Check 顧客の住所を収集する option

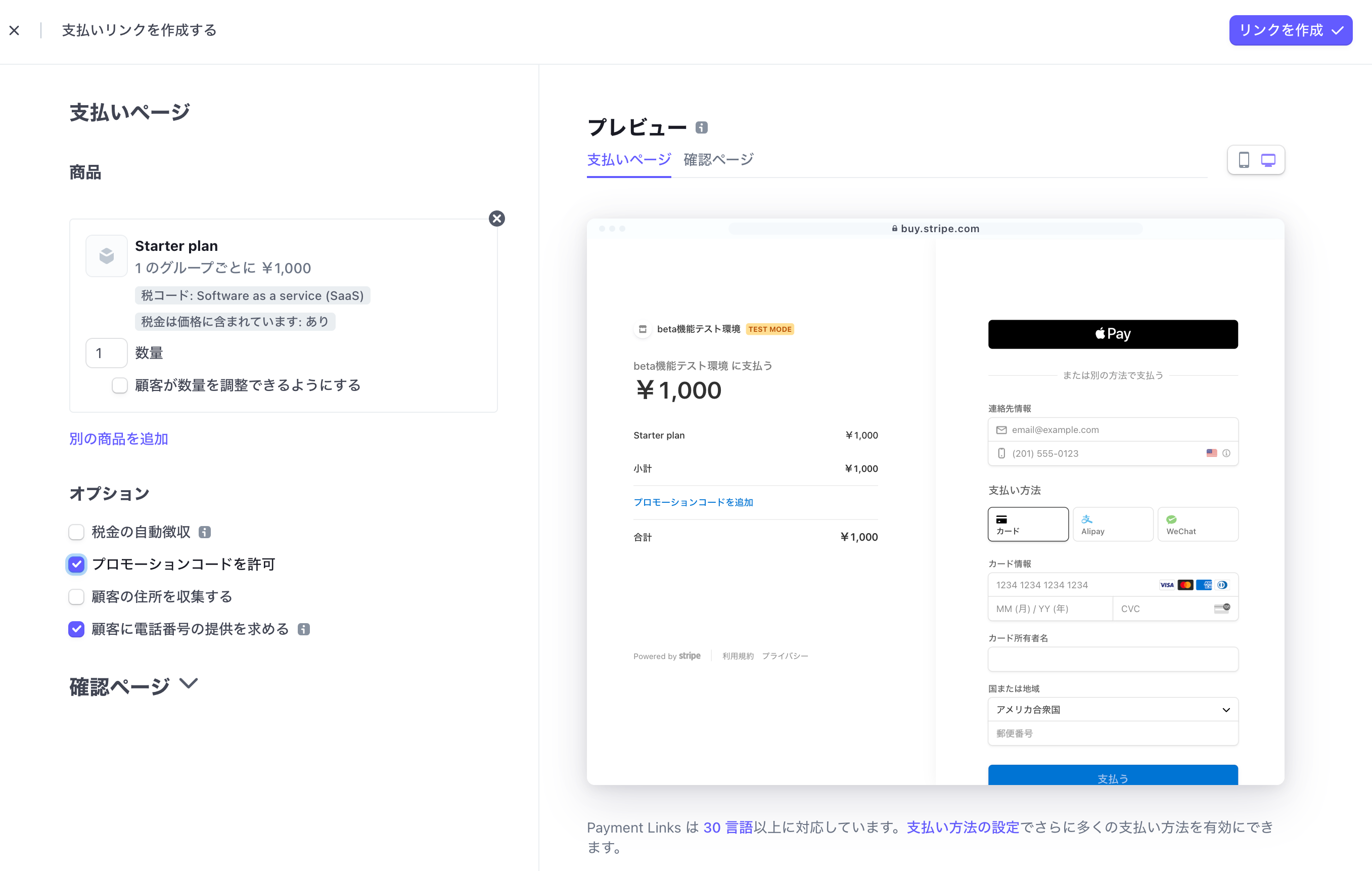(x=76, y=597)
